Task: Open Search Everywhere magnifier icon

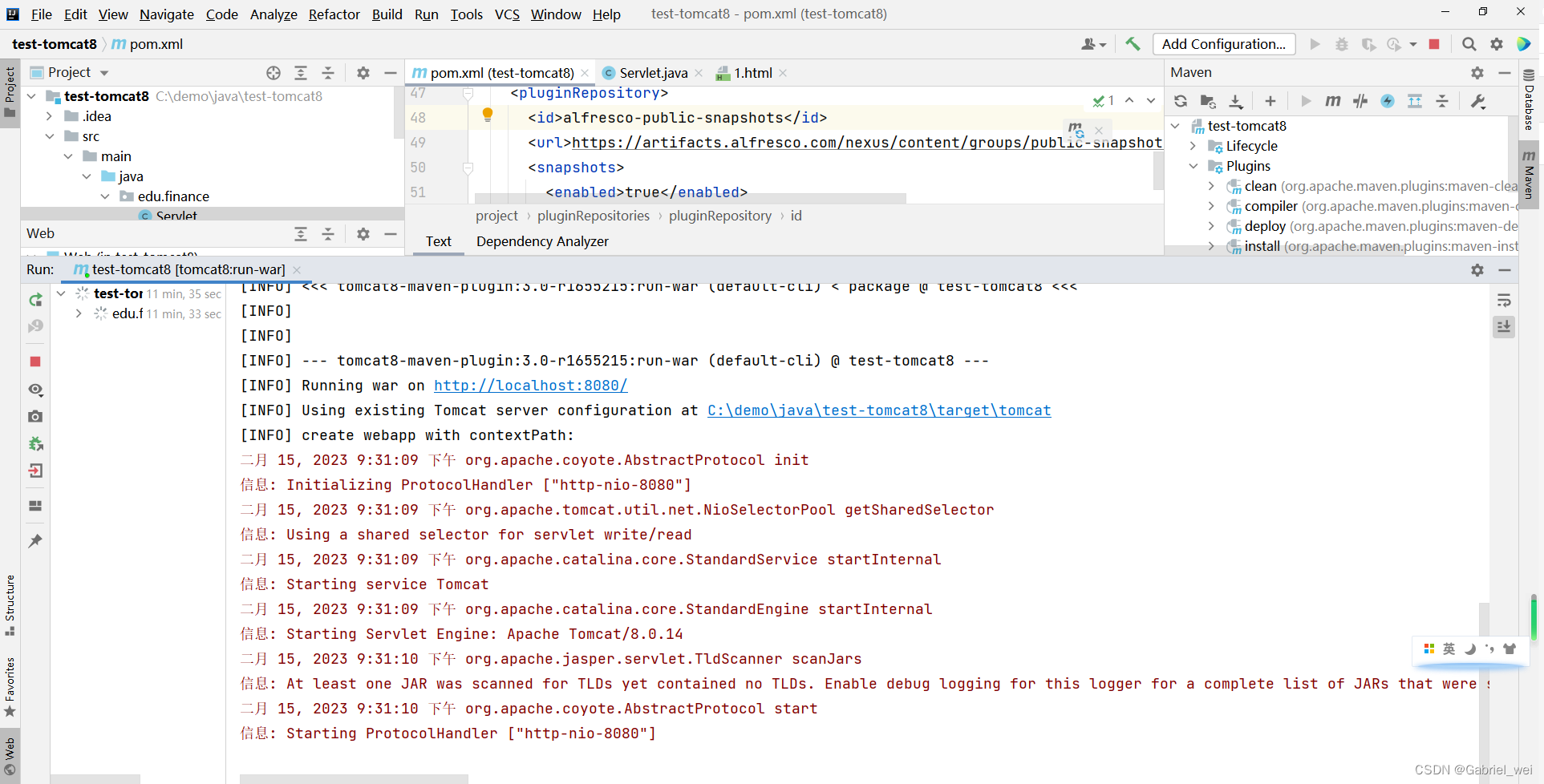Action: click(1469, 44)
